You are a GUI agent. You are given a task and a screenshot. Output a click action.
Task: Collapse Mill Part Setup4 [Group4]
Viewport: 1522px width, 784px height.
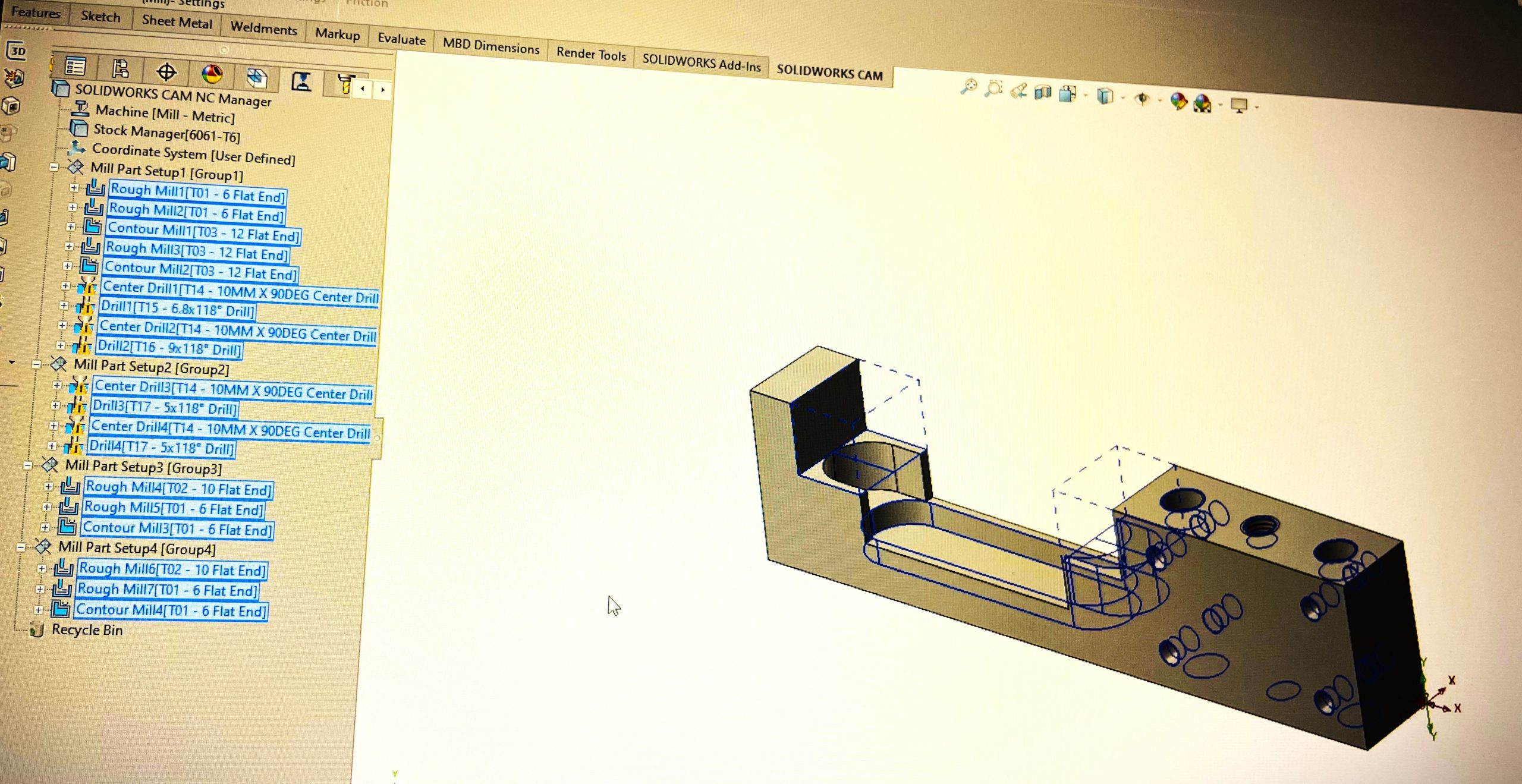21,547
